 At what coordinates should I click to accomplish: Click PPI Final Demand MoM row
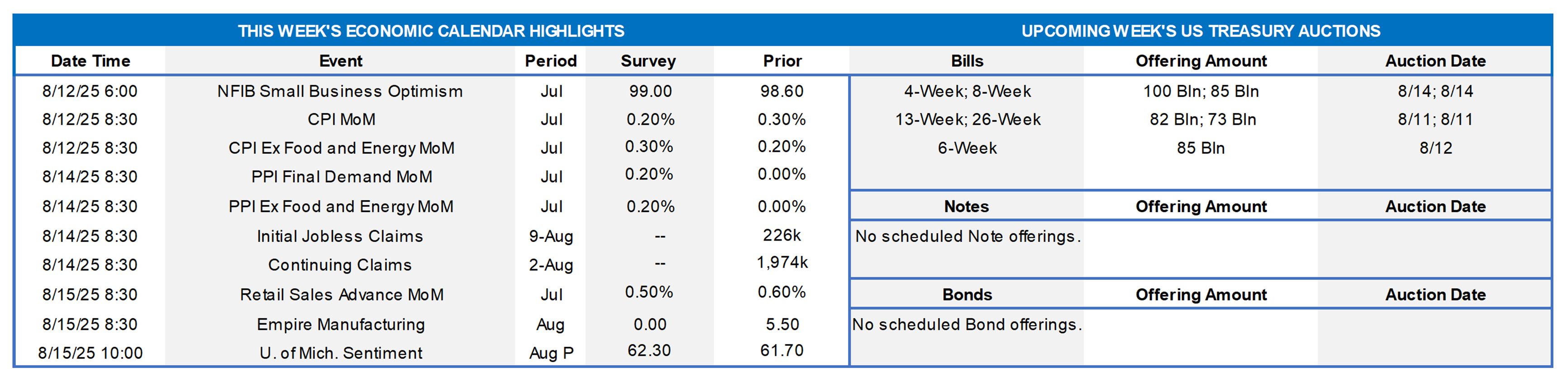point(341,176)
